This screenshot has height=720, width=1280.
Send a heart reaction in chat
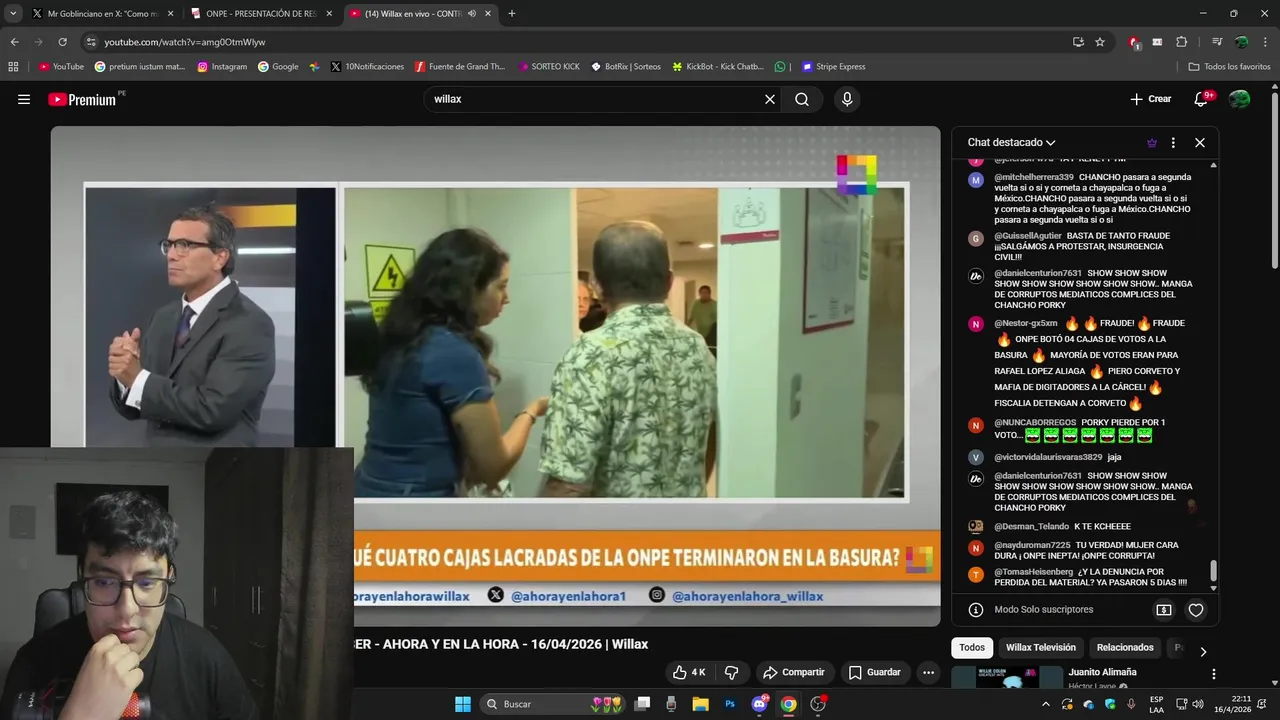coord(1195,609)
